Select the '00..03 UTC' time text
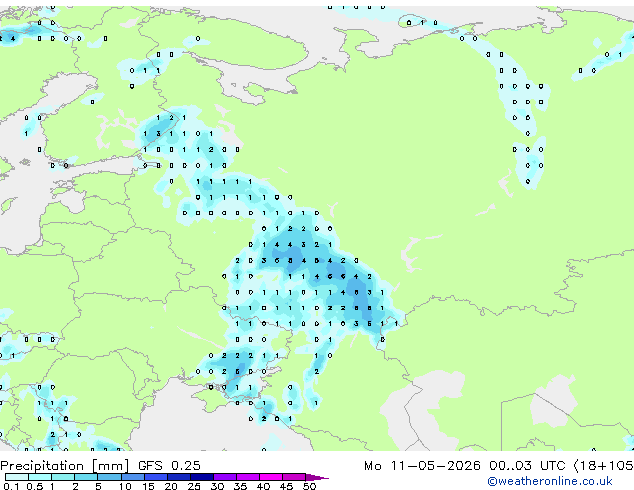This screenshot has height=490, width=634. click(527, 466)
